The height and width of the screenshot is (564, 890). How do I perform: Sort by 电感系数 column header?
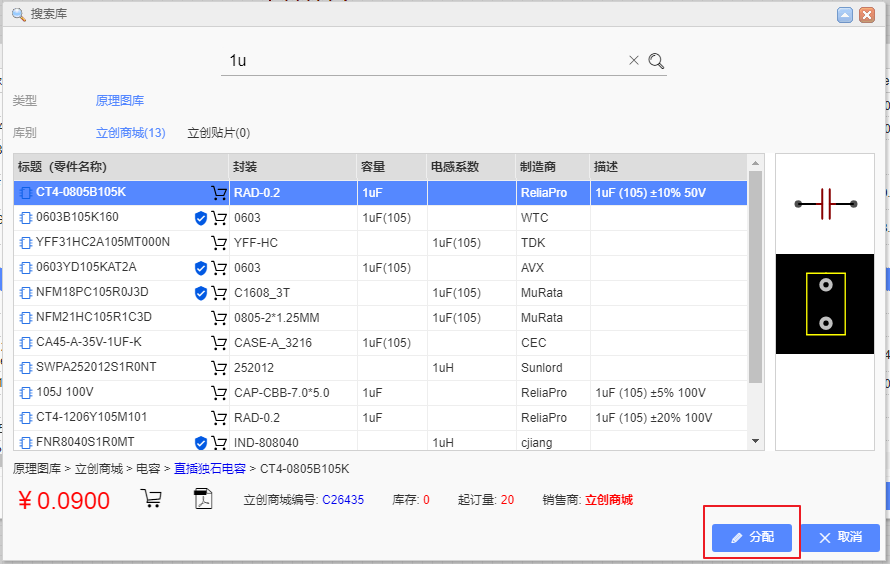click(472, 167)
